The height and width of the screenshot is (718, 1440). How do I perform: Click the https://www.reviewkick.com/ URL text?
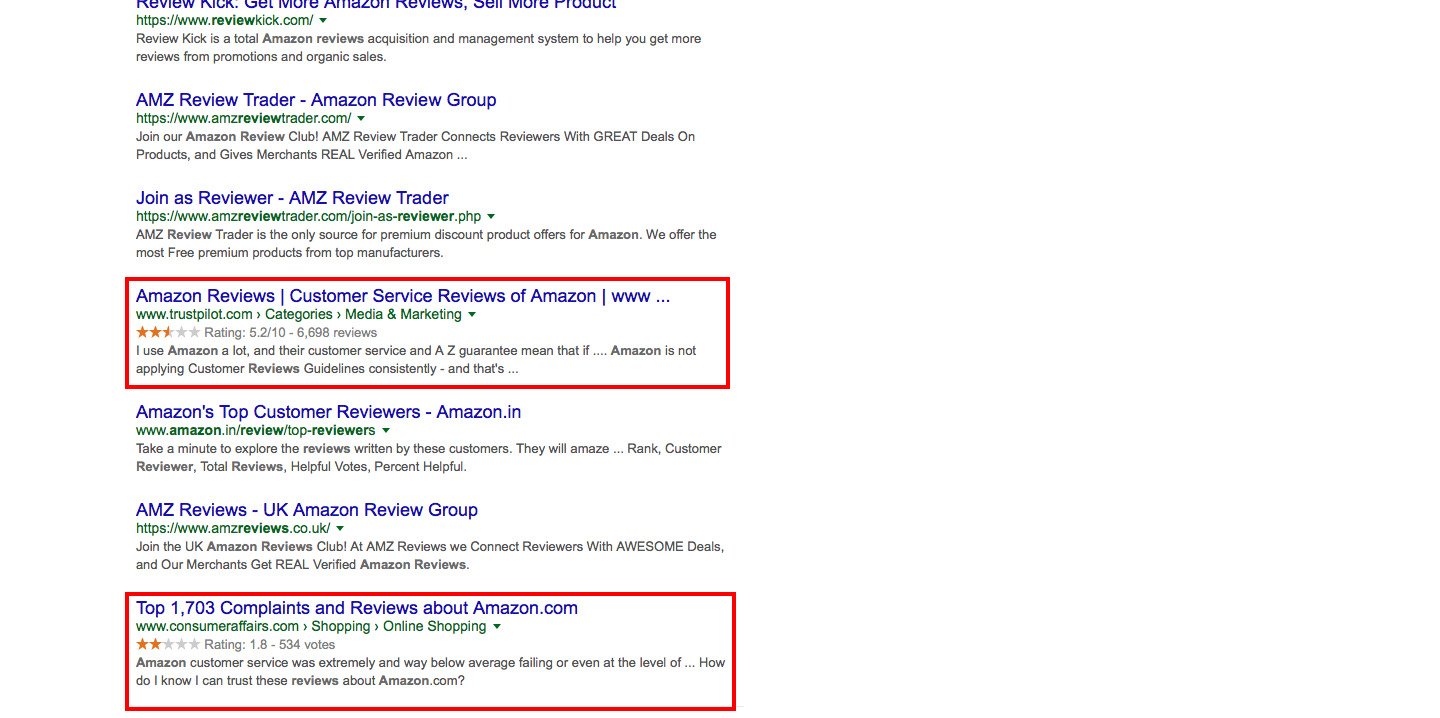pos(225,20)
